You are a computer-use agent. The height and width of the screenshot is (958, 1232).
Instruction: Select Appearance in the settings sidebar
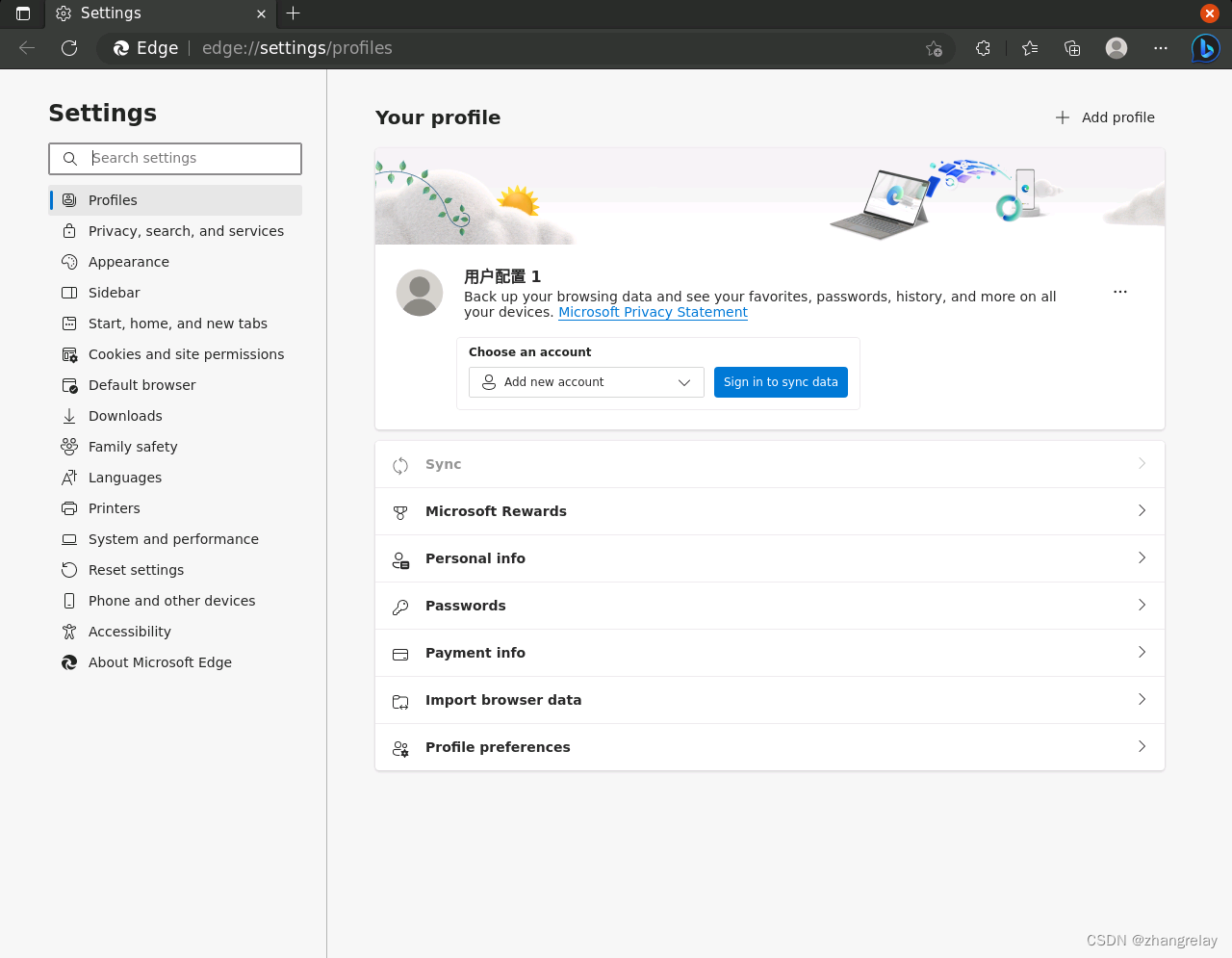pos(128,261)
